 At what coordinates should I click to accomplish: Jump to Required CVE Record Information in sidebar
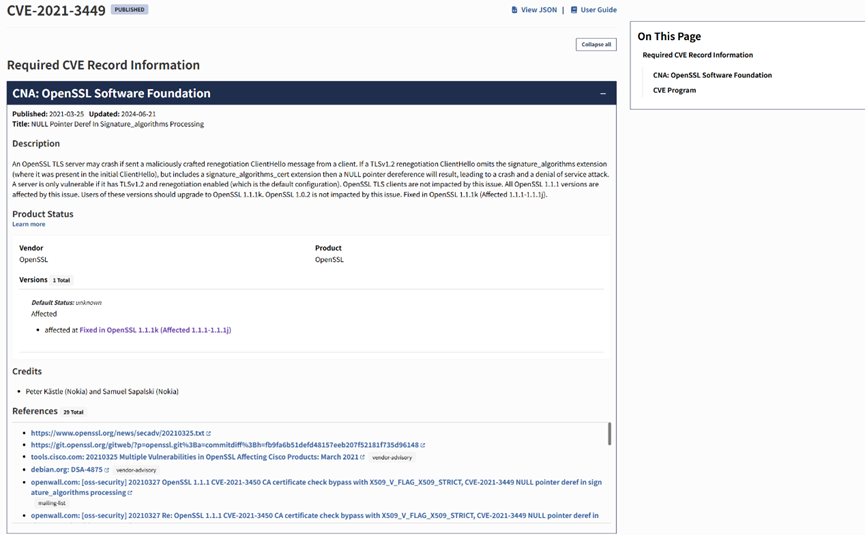click(x=697, y=55)
